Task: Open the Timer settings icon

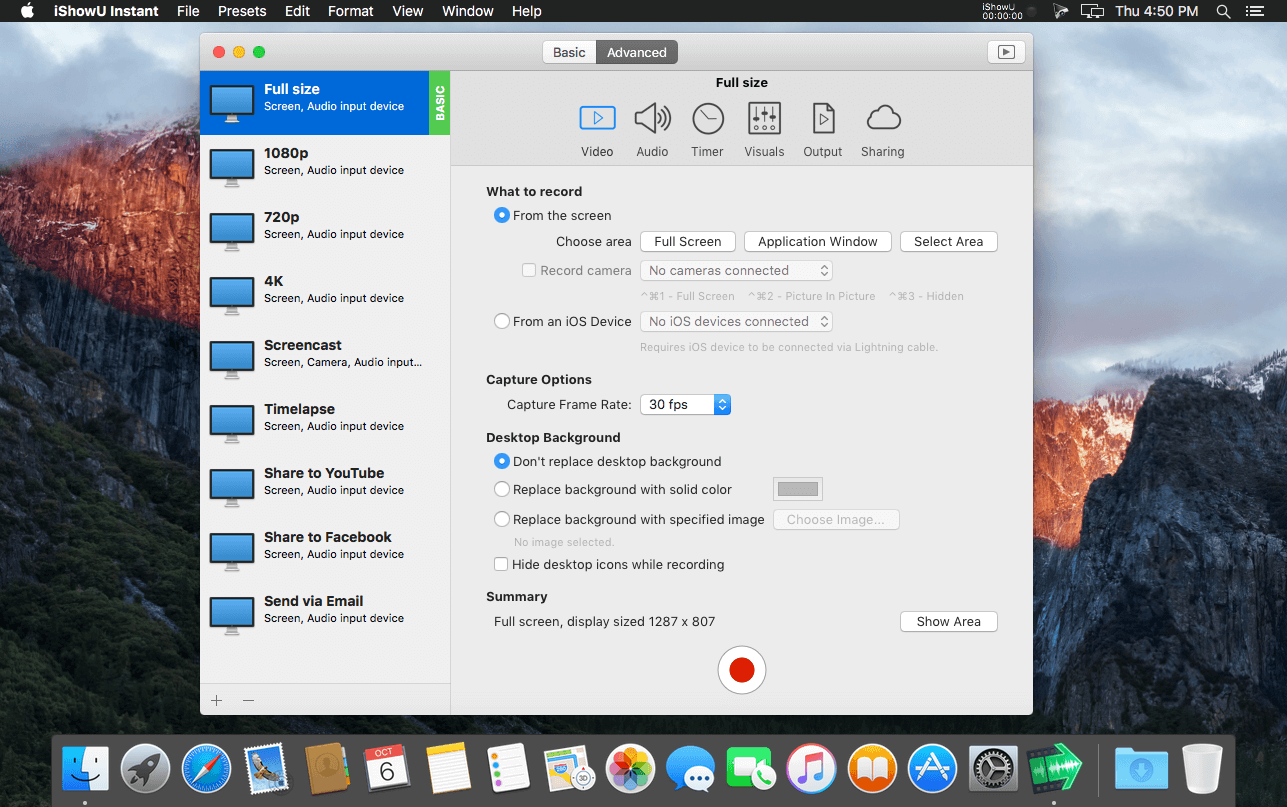Action: point(707,120)
